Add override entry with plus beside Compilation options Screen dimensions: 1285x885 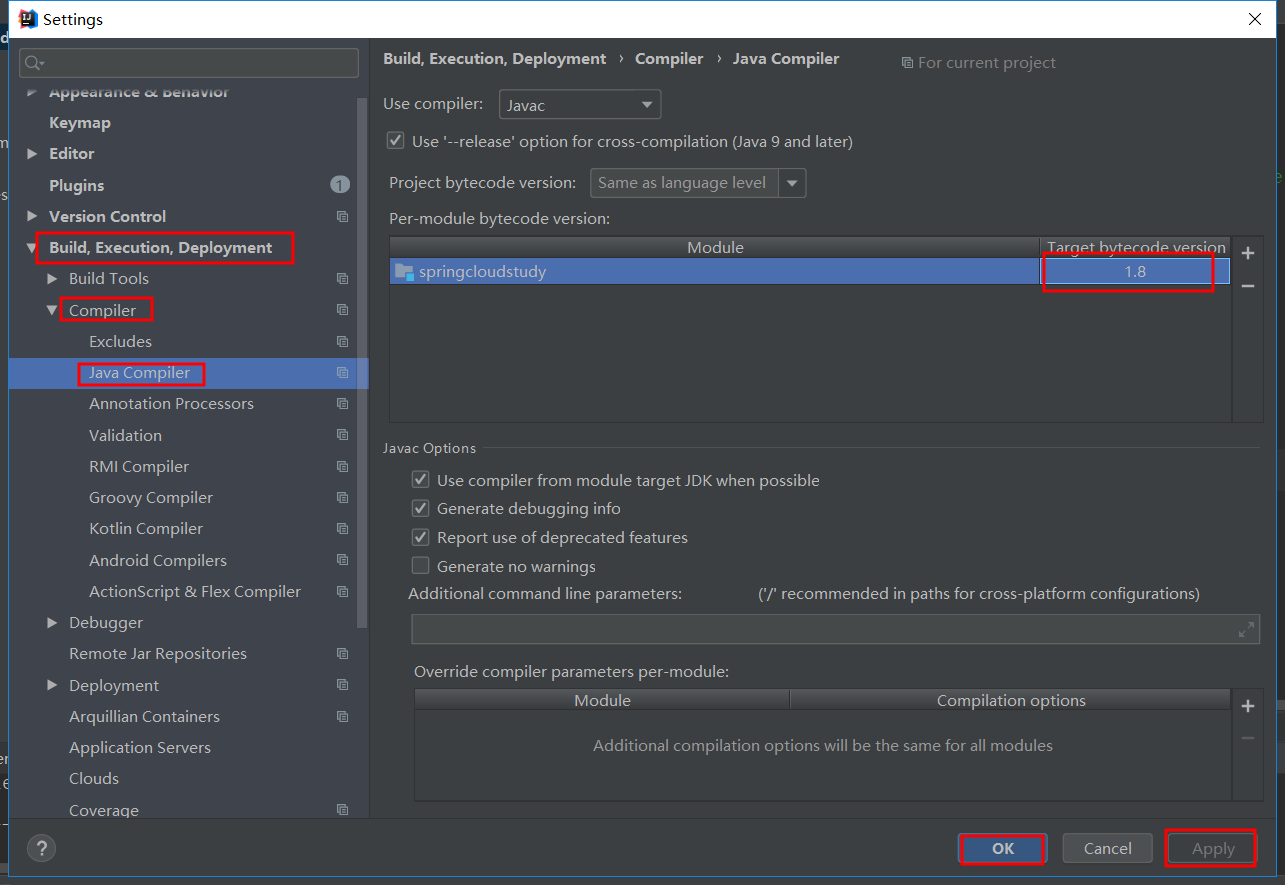click(x=1248, y=706)
